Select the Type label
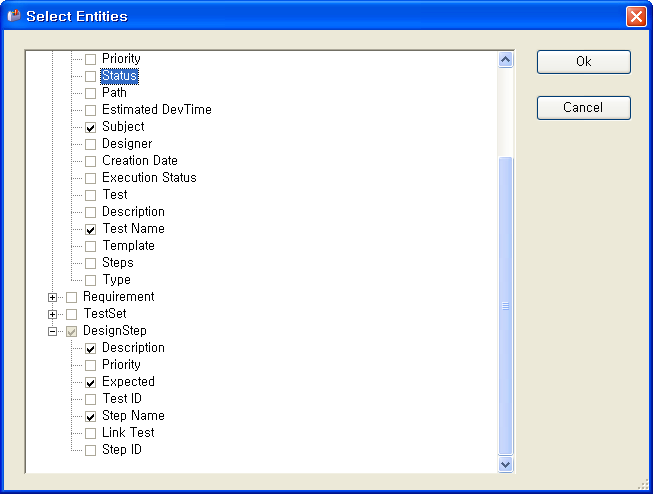The image size is (653, 494). pos(116,280)
